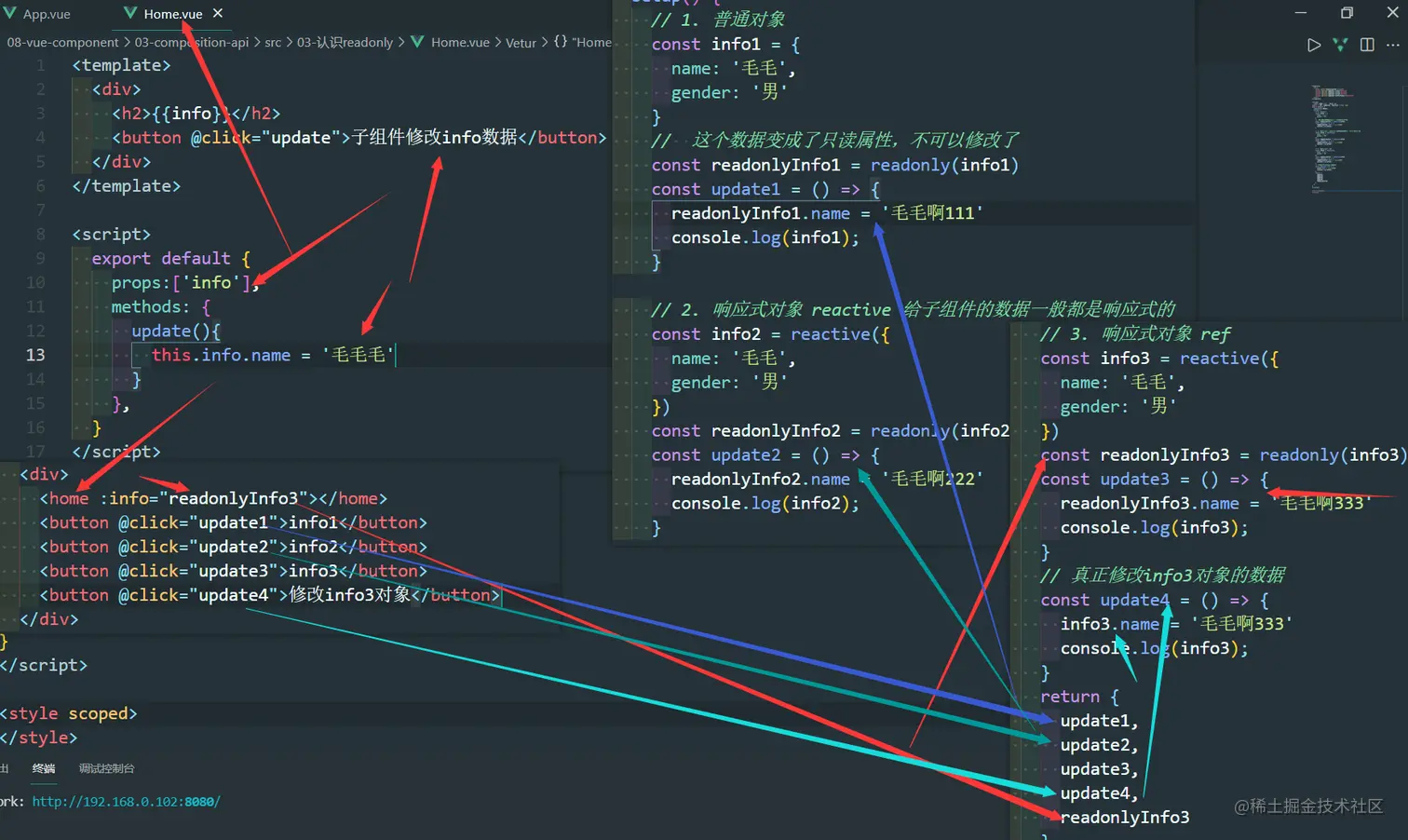Run the code with the play icon
The image size is (1408, 840).
(x=1314, y=45)
